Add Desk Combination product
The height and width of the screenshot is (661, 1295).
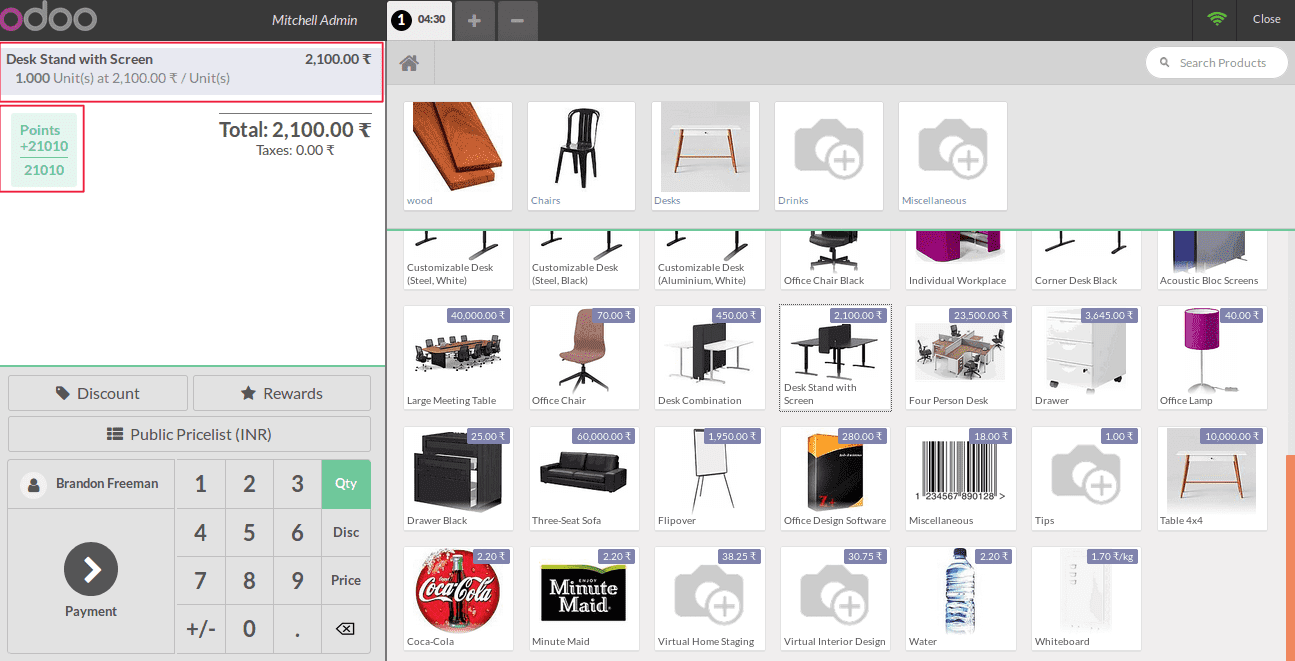point(710,358)
